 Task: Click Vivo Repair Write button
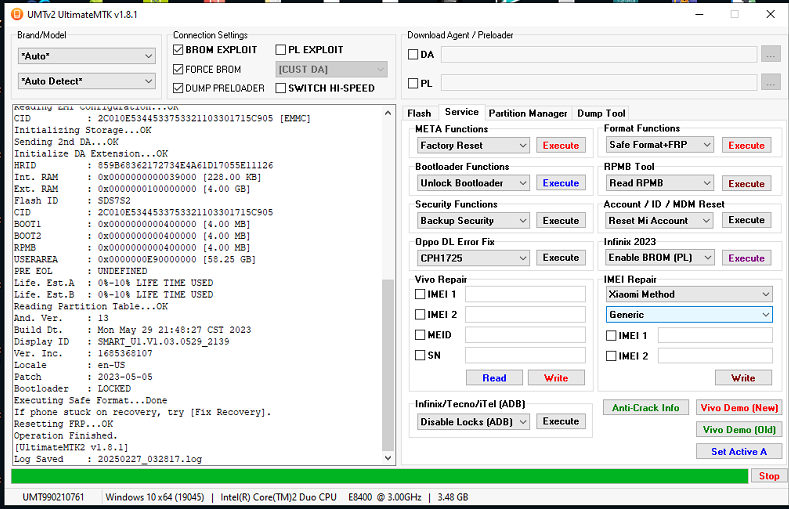pyautogui.click(x=556, y=378)
